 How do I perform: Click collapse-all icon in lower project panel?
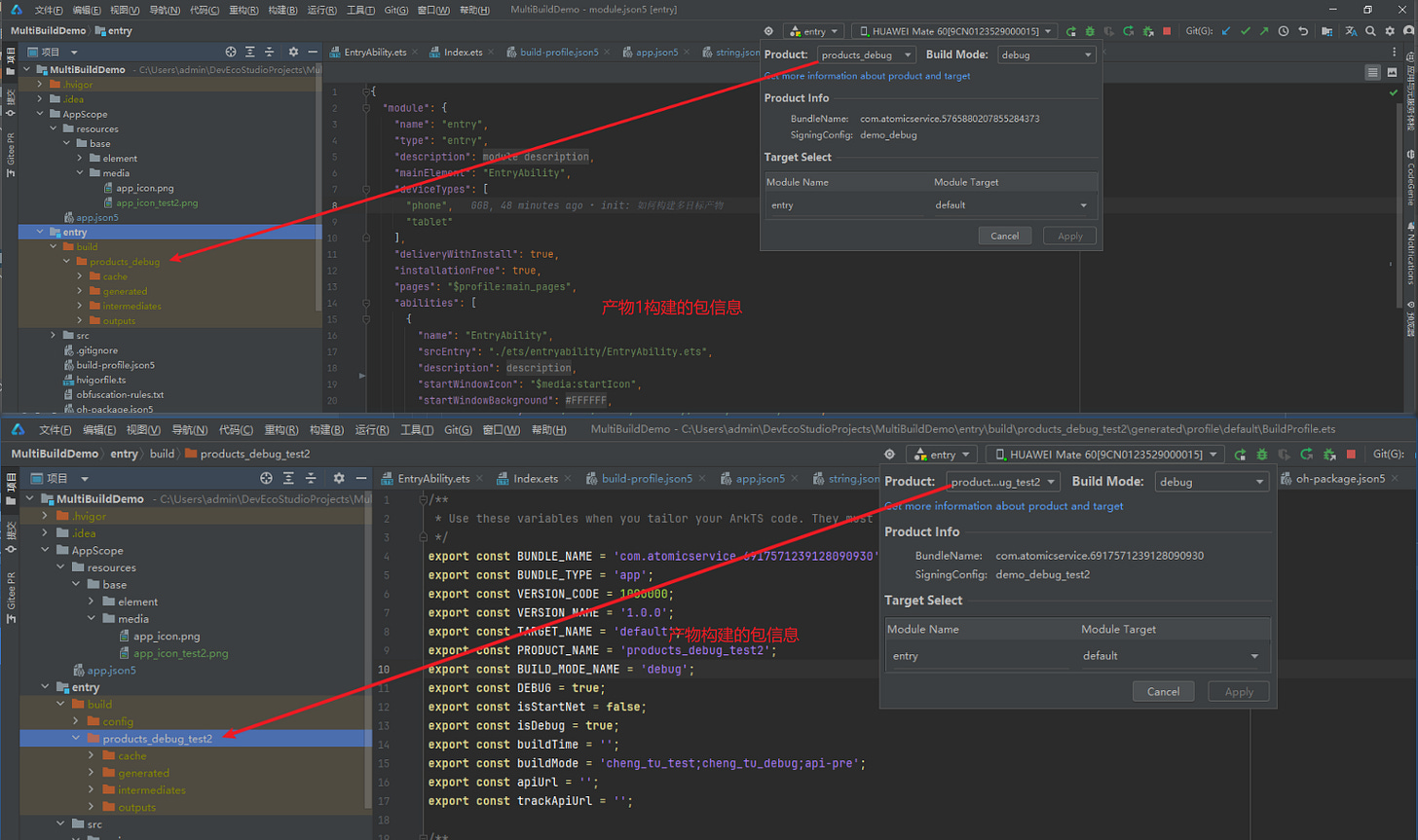click(311, 478)
